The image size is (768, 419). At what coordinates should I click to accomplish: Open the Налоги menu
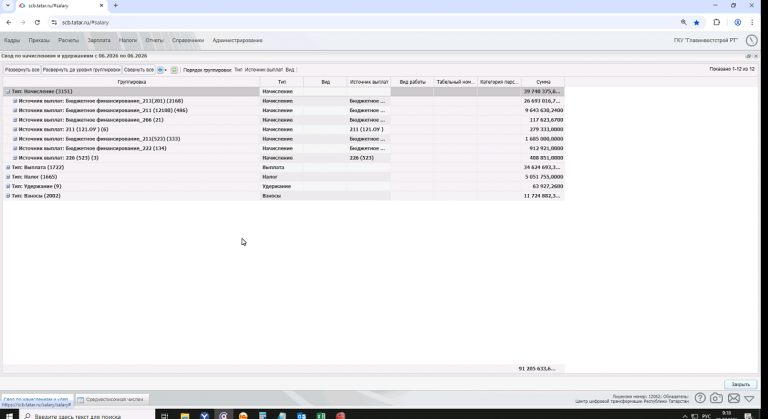click(x=128, y=41)
